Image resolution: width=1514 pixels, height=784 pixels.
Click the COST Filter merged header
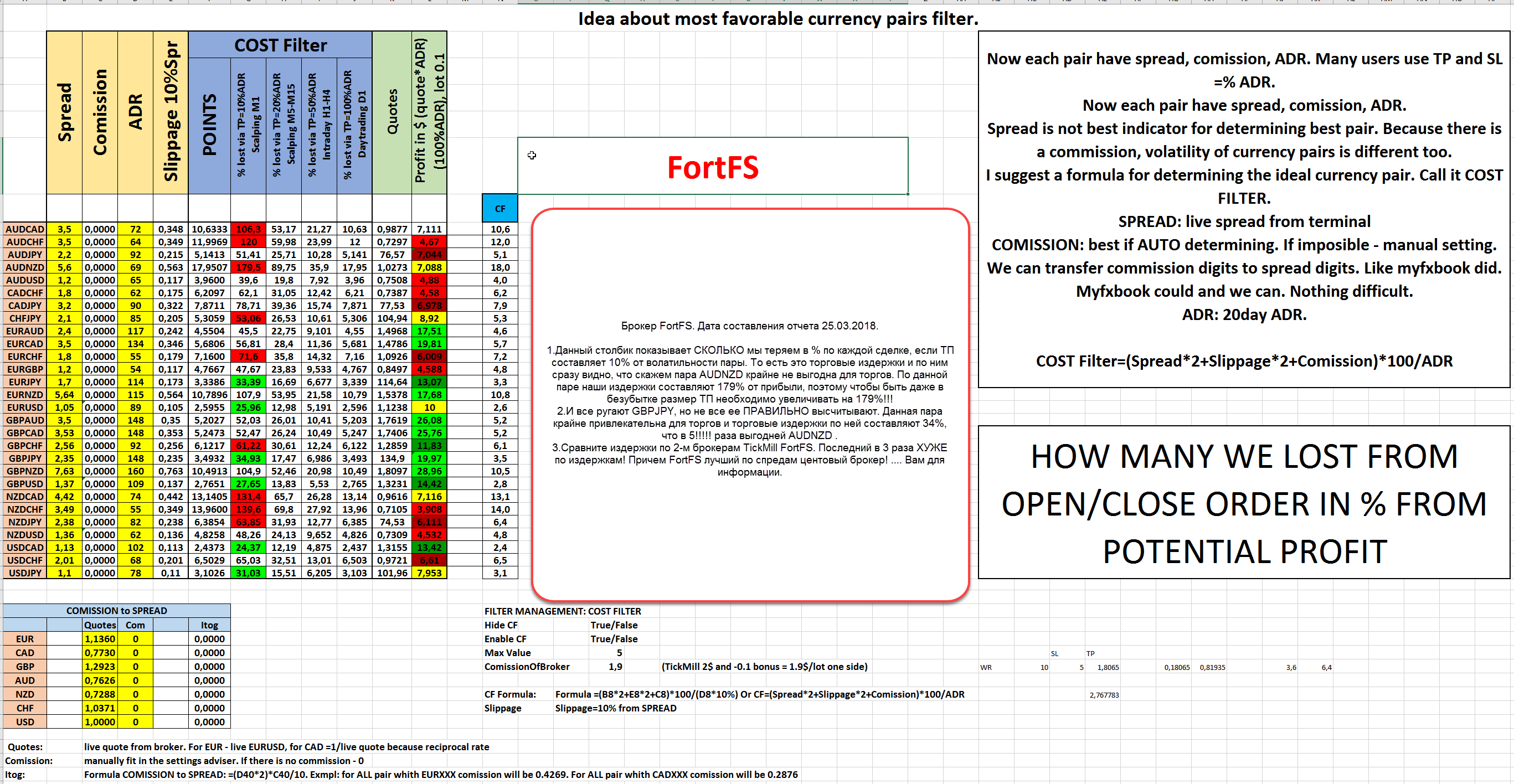280,45
